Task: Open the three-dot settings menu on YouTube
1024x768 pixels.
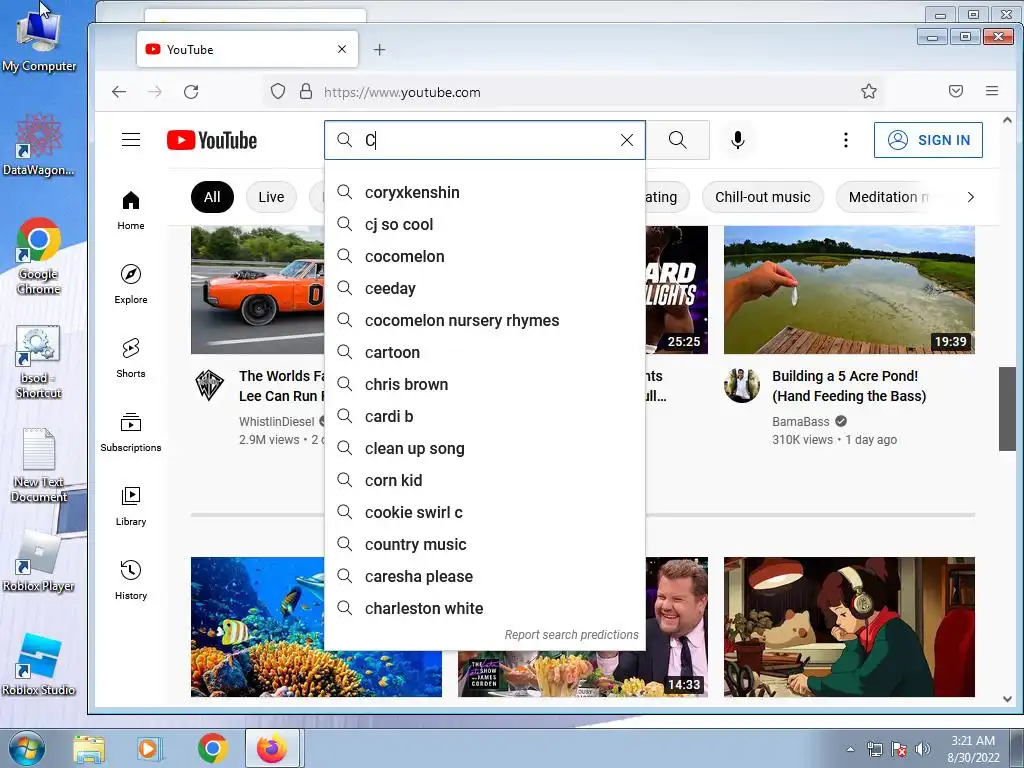Action: pyautogui.click(x=846, y=140)
